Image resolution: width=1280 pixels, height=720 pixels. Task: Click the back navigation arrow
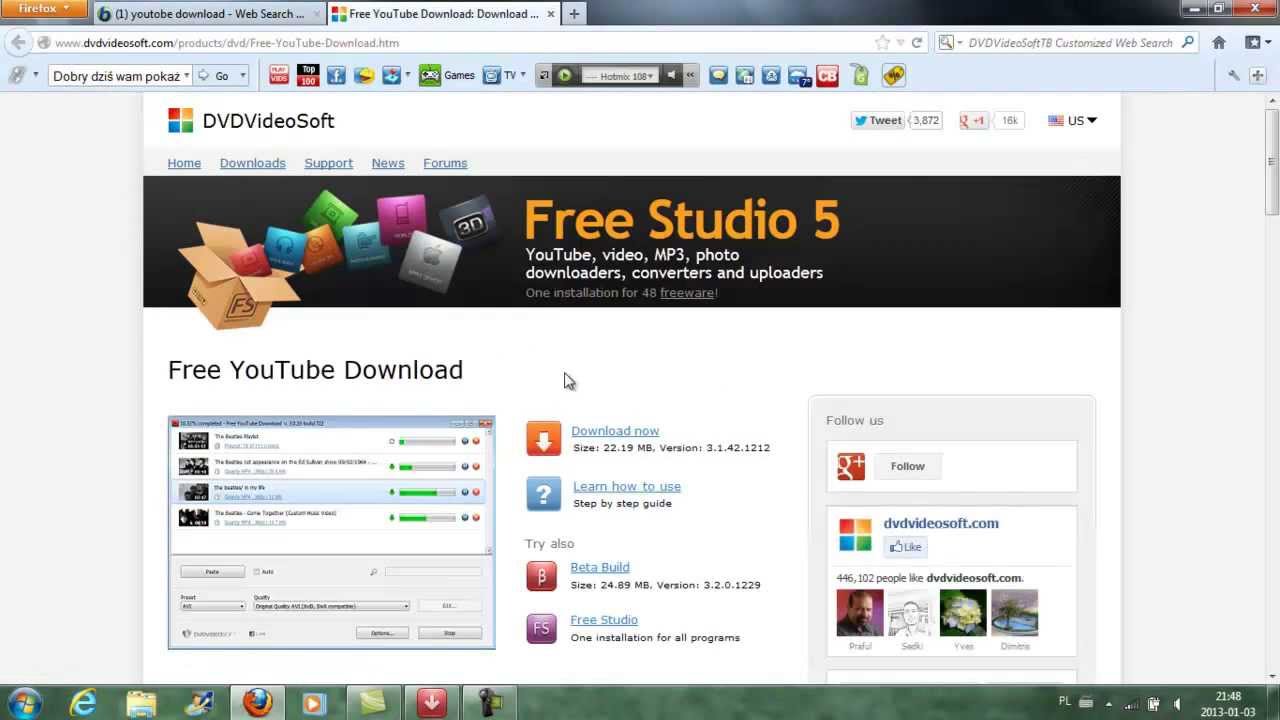pyautogui.click(x=17, y=43)
